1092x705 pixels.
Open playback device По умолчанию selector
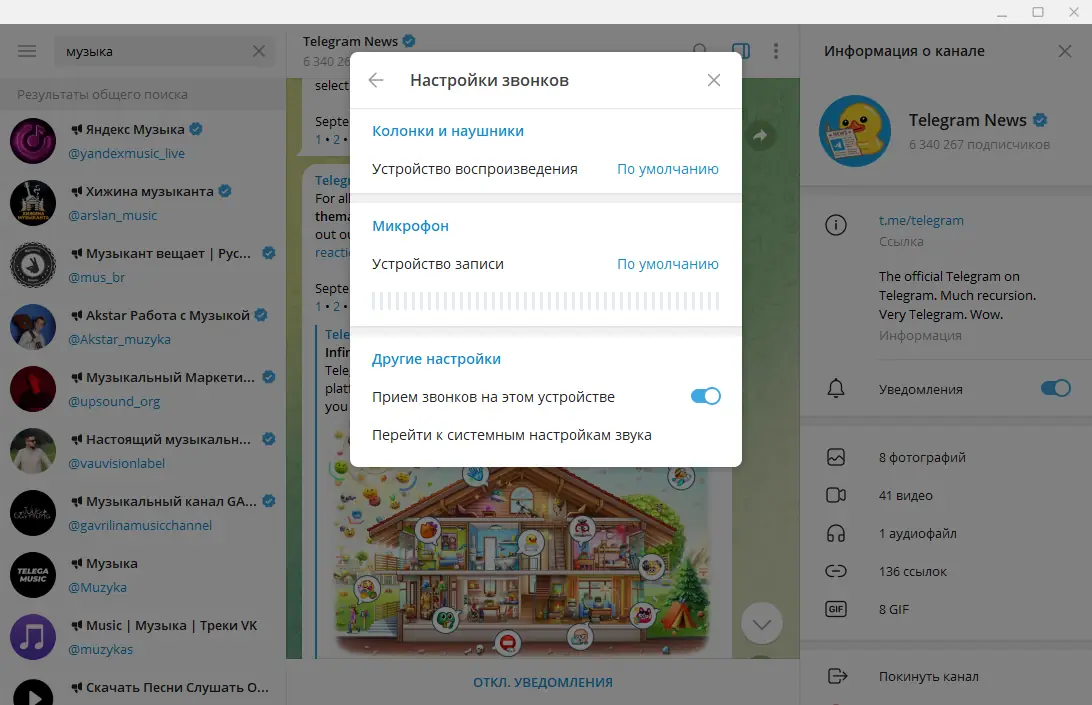pos(668,169)
